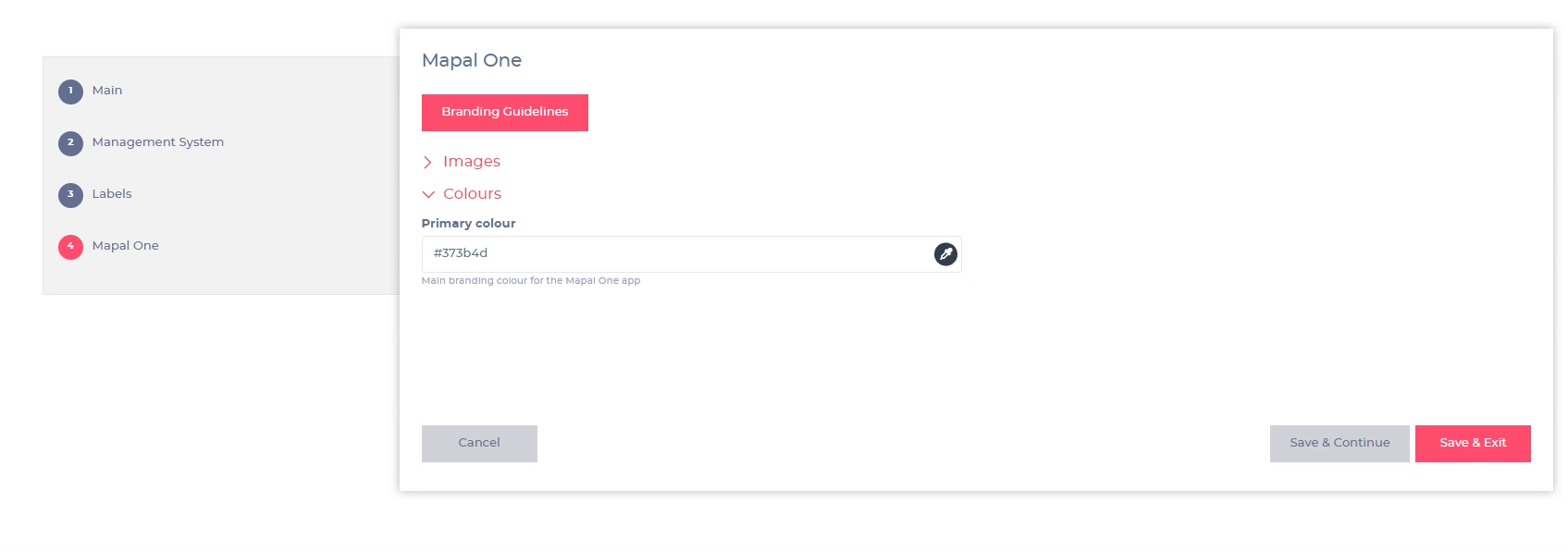Toggle the Colours section heading

point(472,194)
